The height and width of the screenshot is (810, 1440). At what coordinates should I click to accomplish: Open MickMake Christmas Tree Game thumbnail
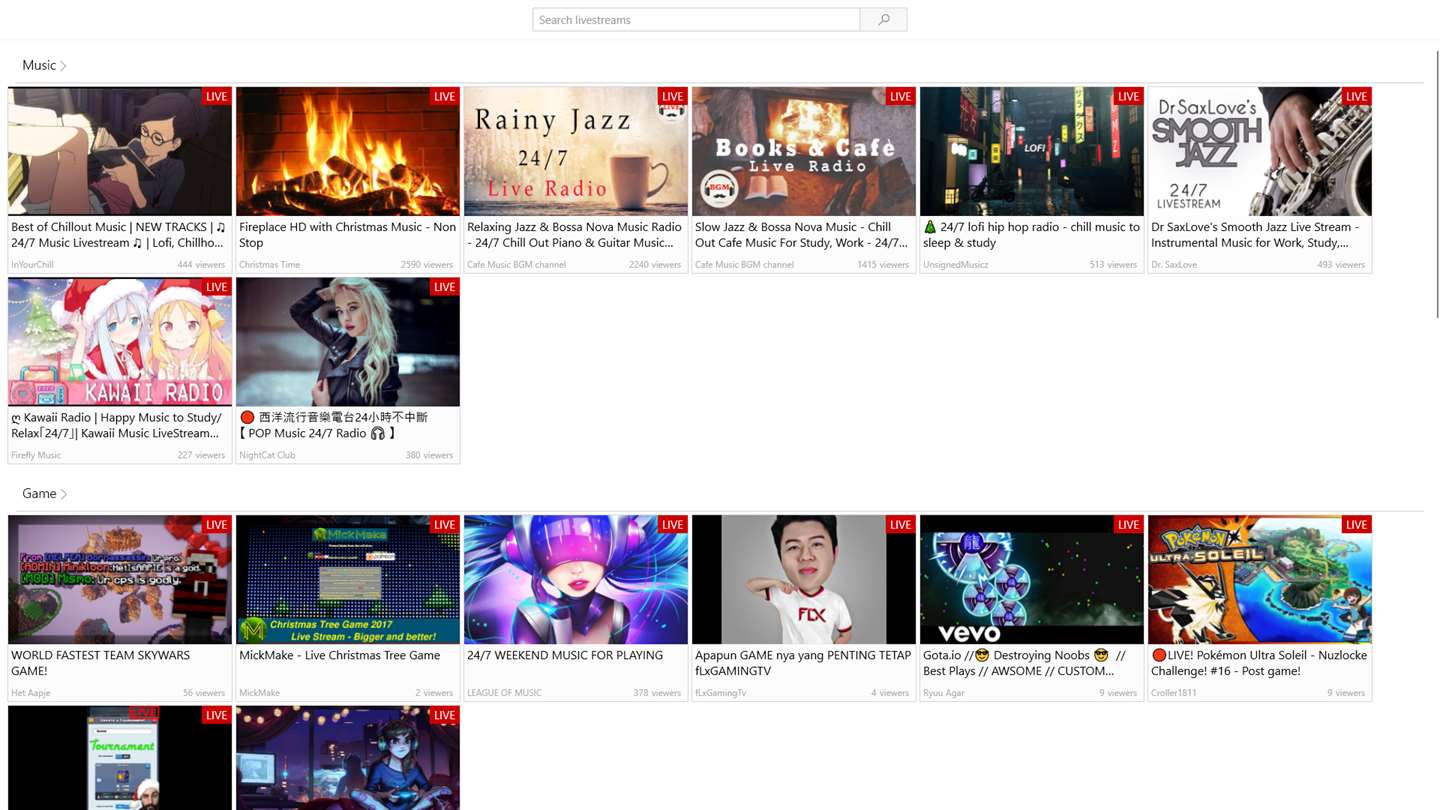[x=348, y=580]
